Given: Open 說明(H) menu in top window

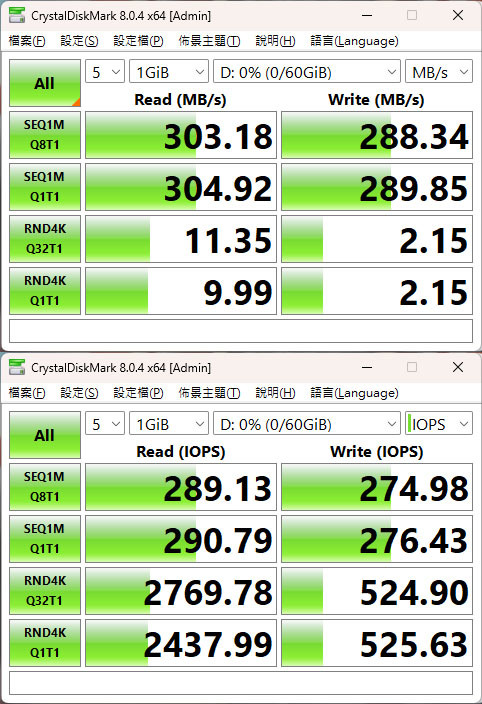Looking at the screenshot, I should (275, 41).
